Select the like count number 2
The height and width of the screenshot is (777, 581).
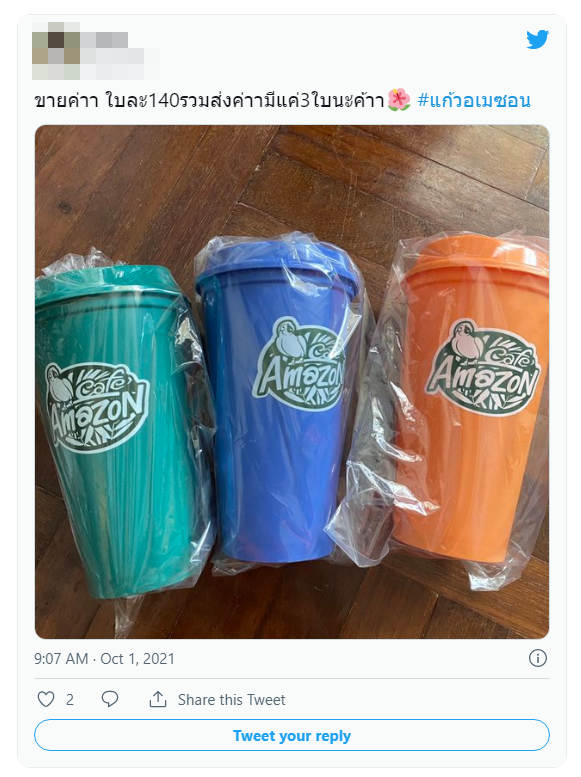pos(70,700)
